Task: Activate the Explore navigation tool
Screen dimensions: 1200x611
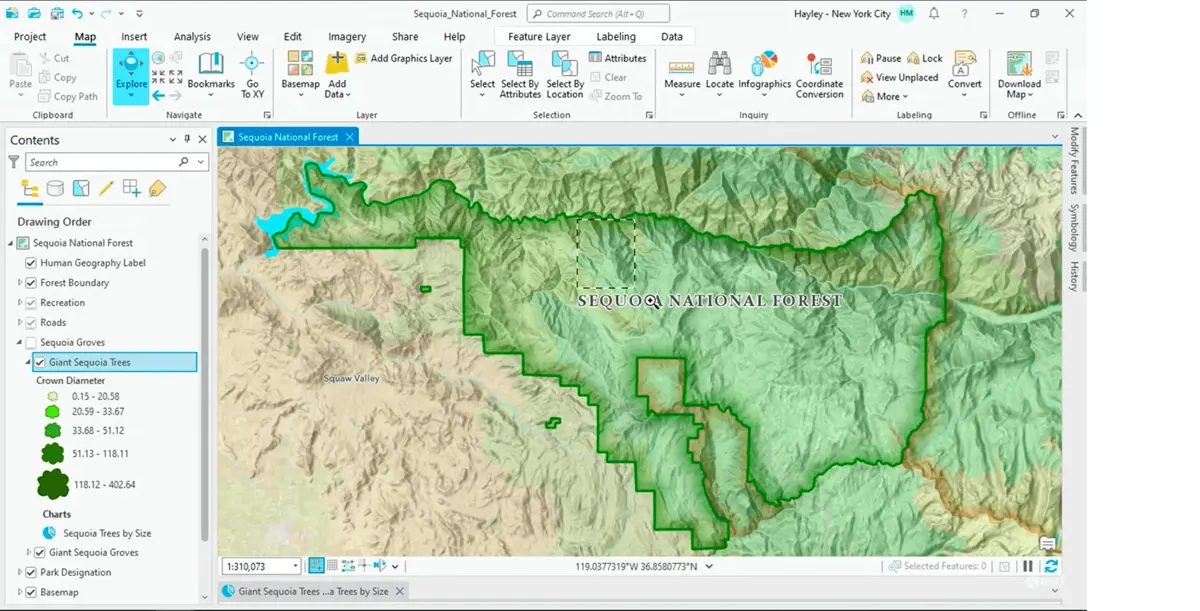Action: [x=131, y=76]
